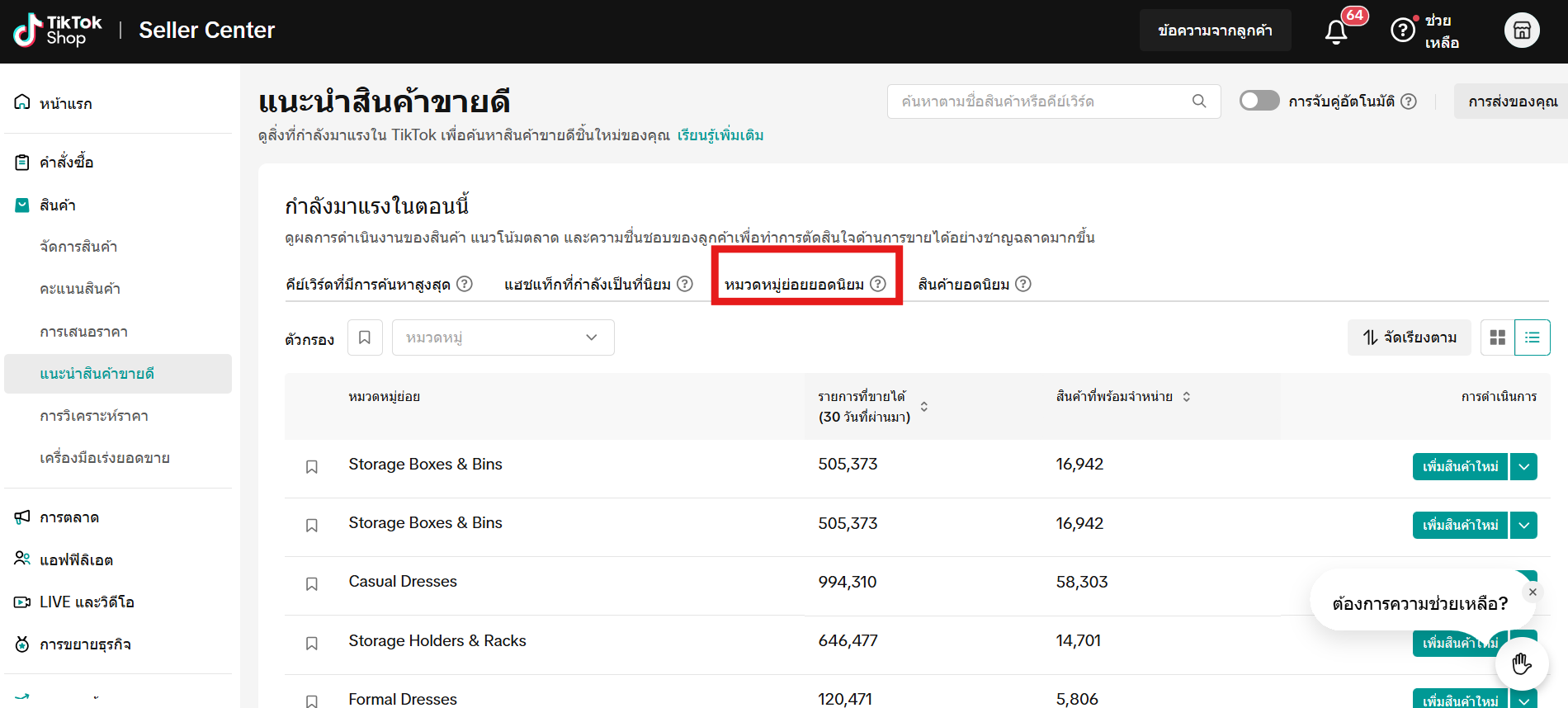Open the จัดเรียงตาม sort menu
1568x708 pixels.
point(1409,337)
